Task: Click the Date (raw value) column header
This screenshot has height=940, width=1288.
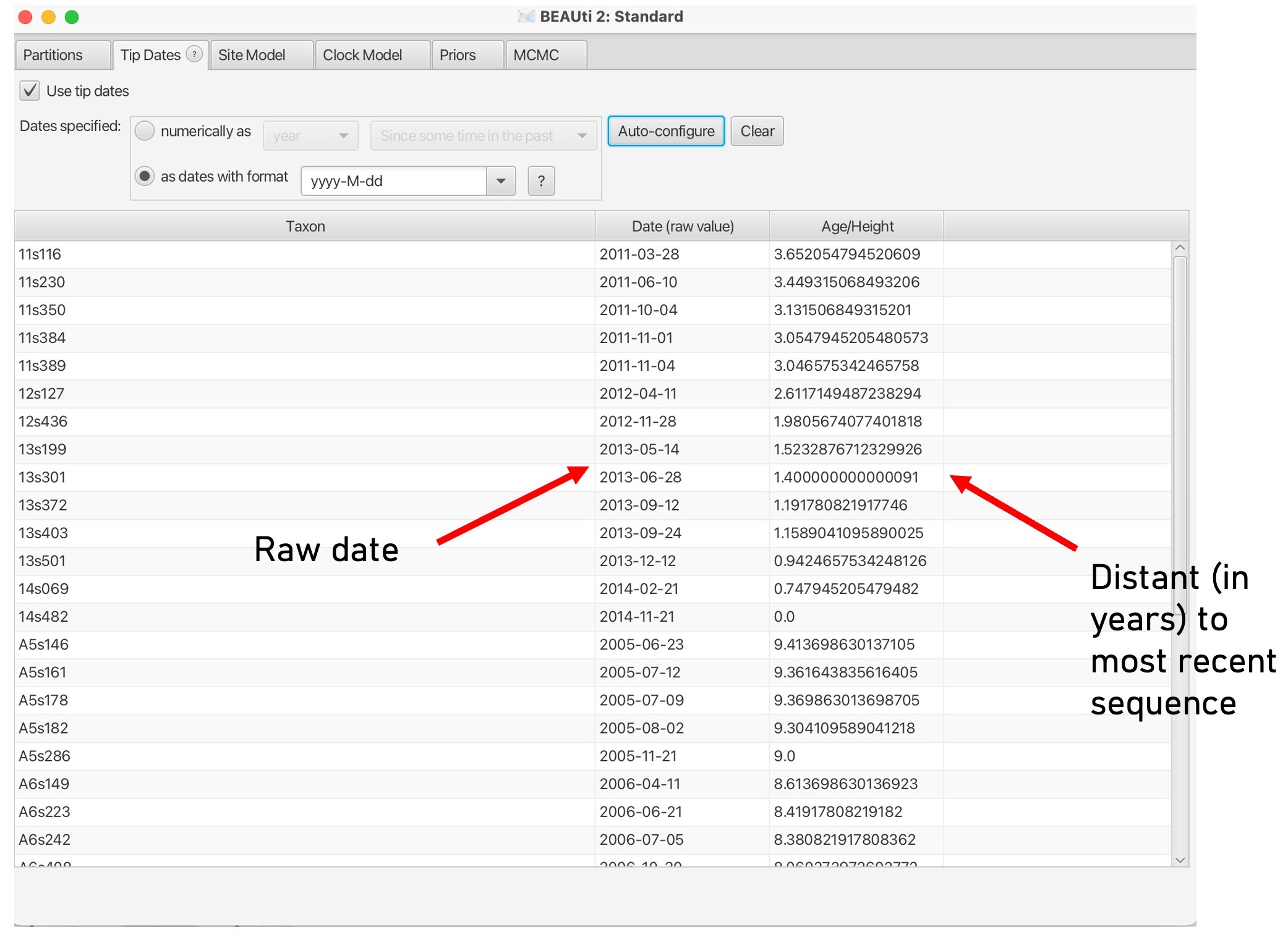Action: coord(683,226)
